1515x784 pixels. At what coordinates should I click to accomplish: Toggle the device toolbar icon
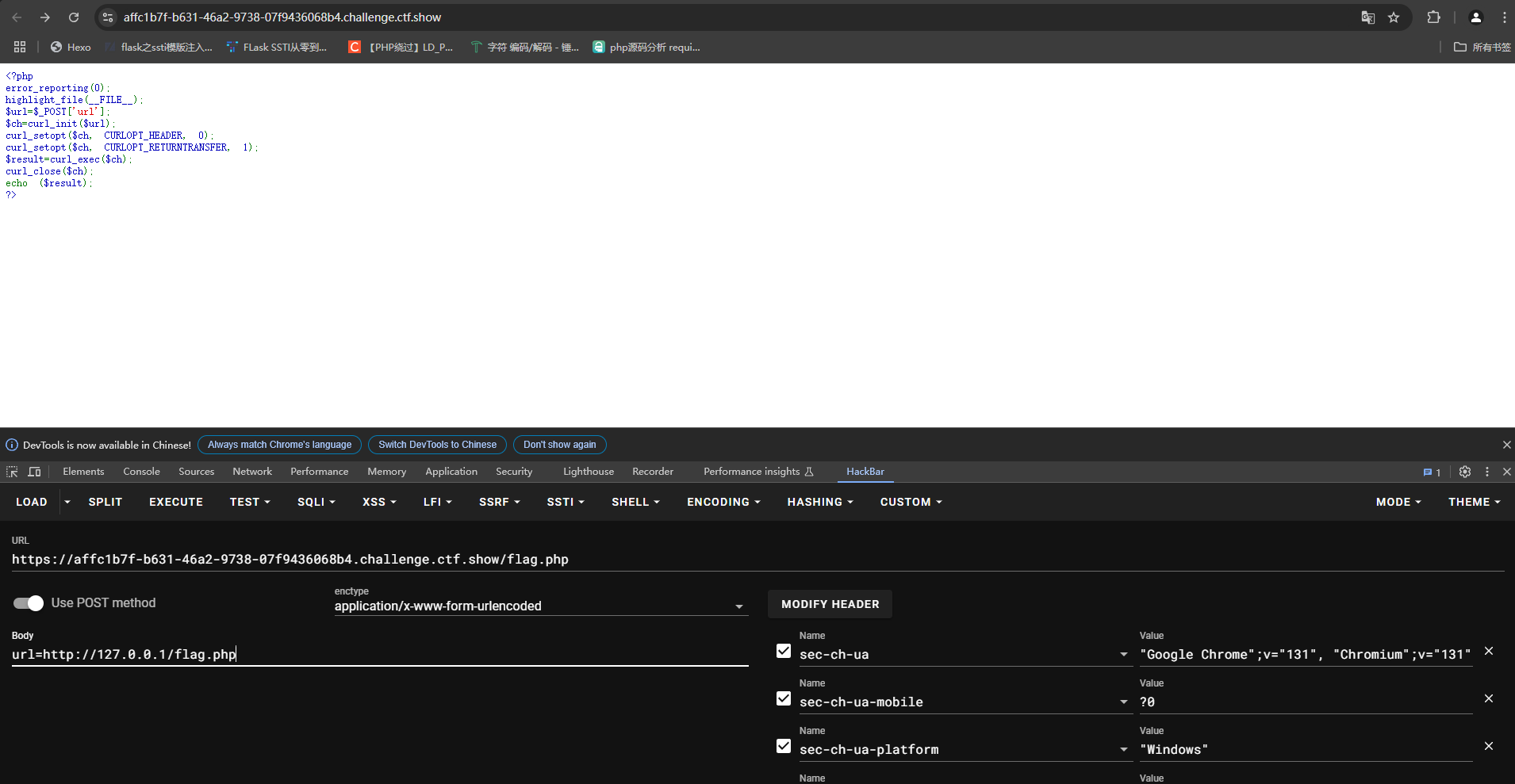(x=34, y=472)
